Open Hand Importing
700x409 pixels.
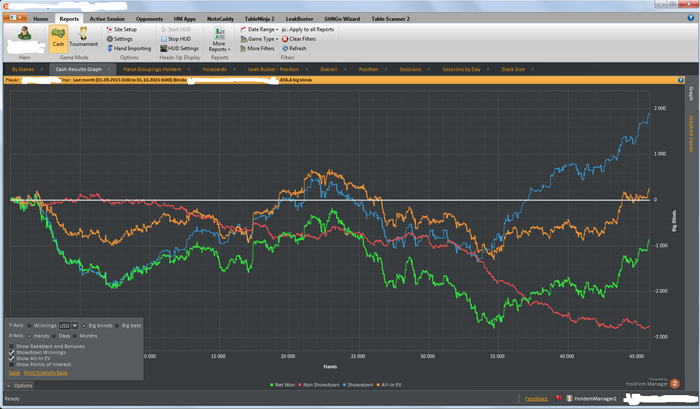(x=129, y=48)
